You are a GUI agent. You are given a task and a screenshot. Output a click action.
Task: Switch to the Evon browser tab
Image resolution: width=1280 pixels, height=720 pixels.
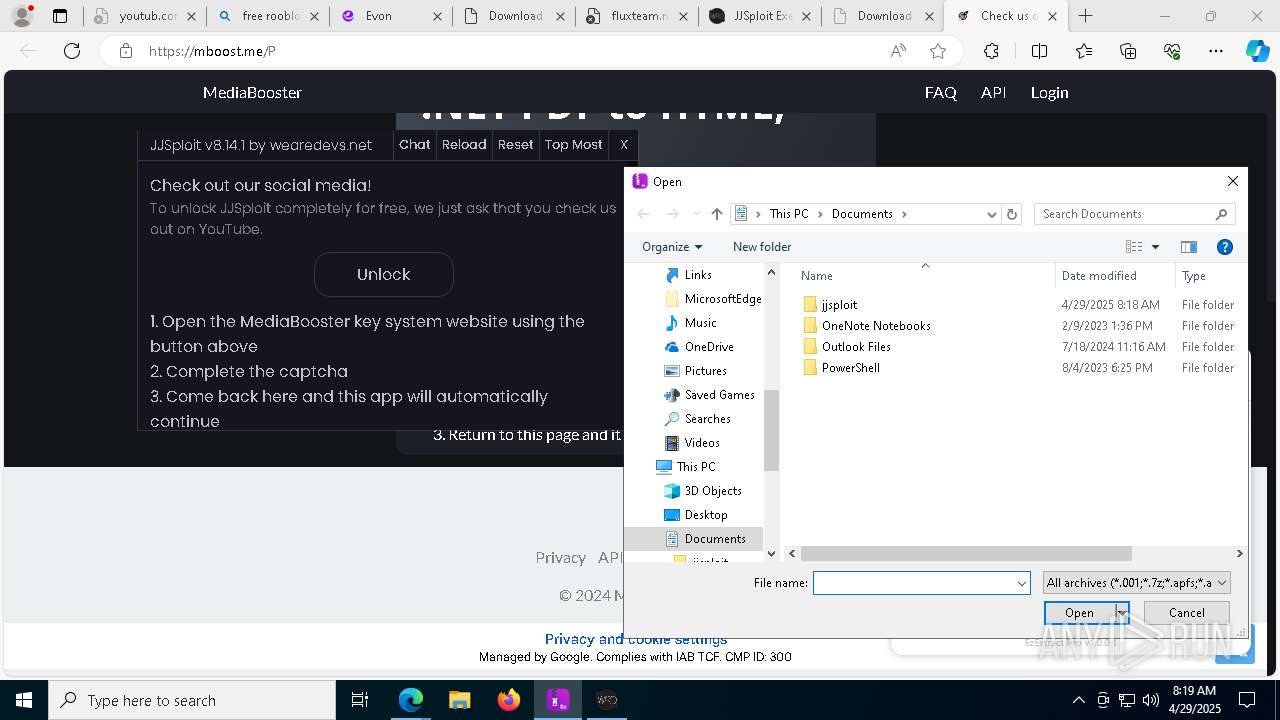pos(391,16)
